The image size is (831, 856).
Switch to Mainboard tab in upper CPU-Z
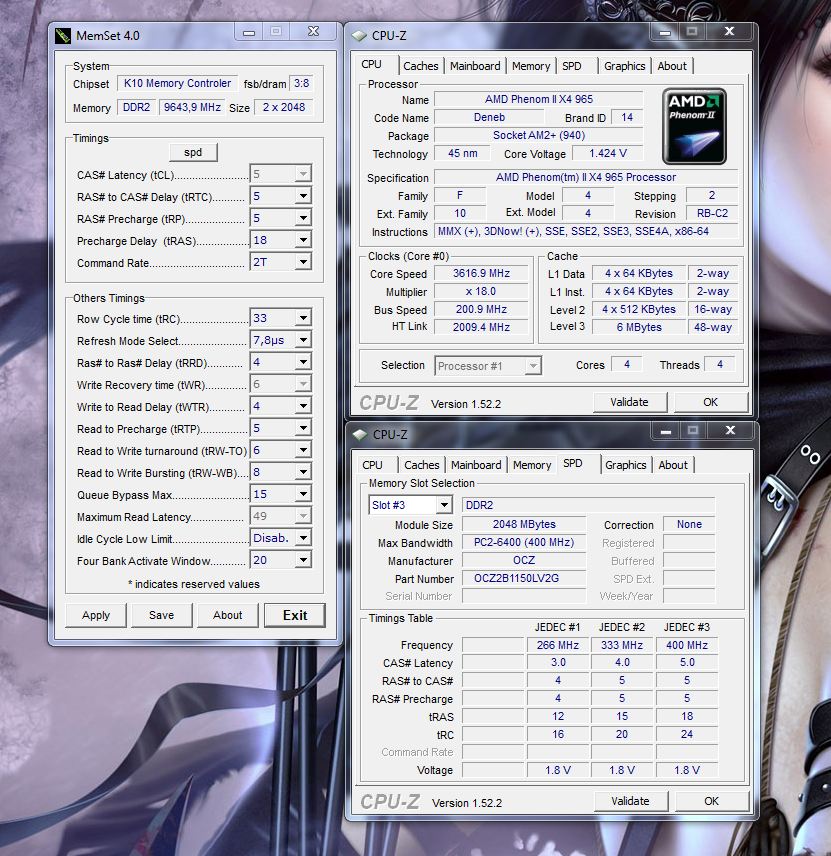tap(475, 66)
